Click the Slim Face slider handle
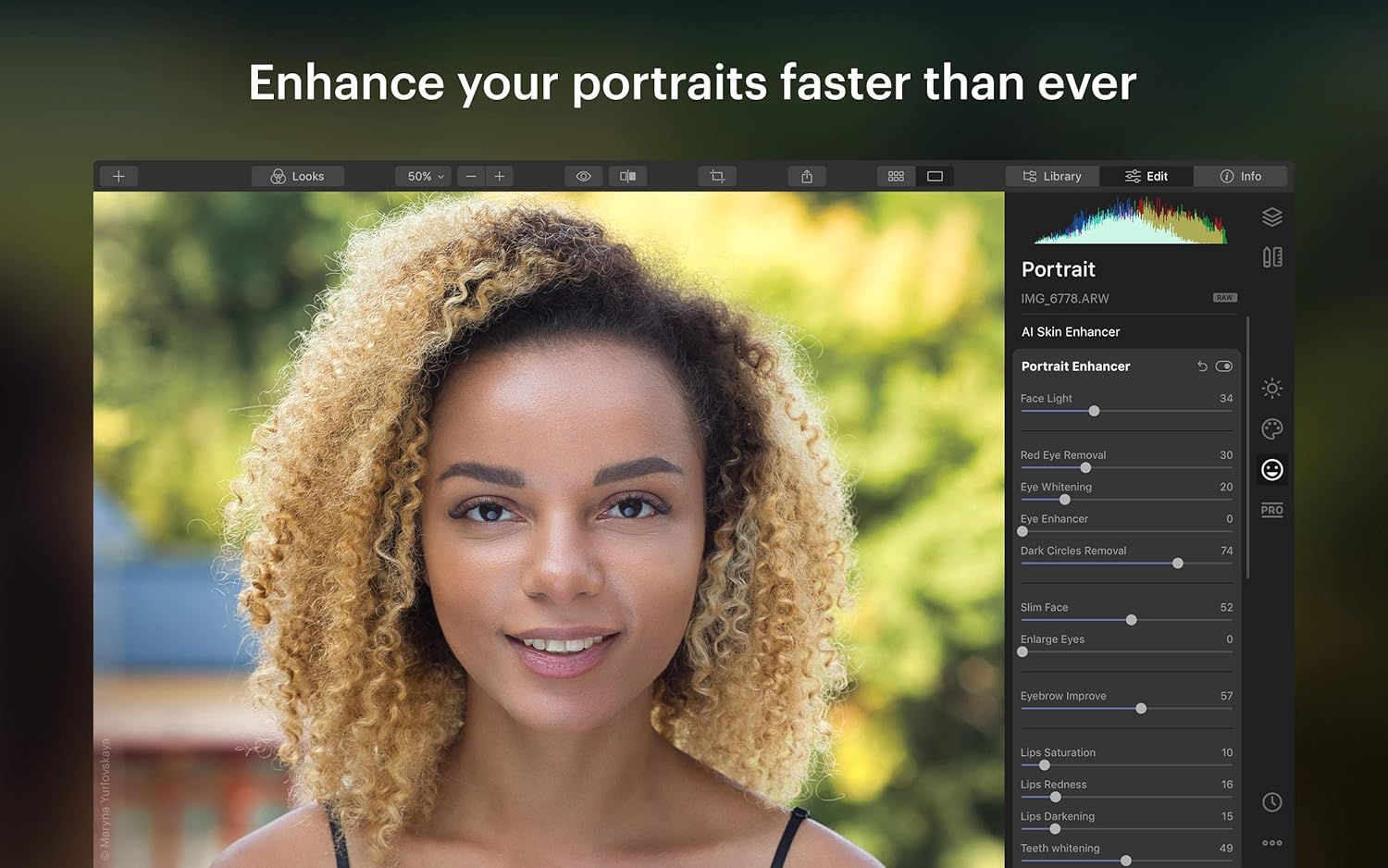 (1131, 620)
